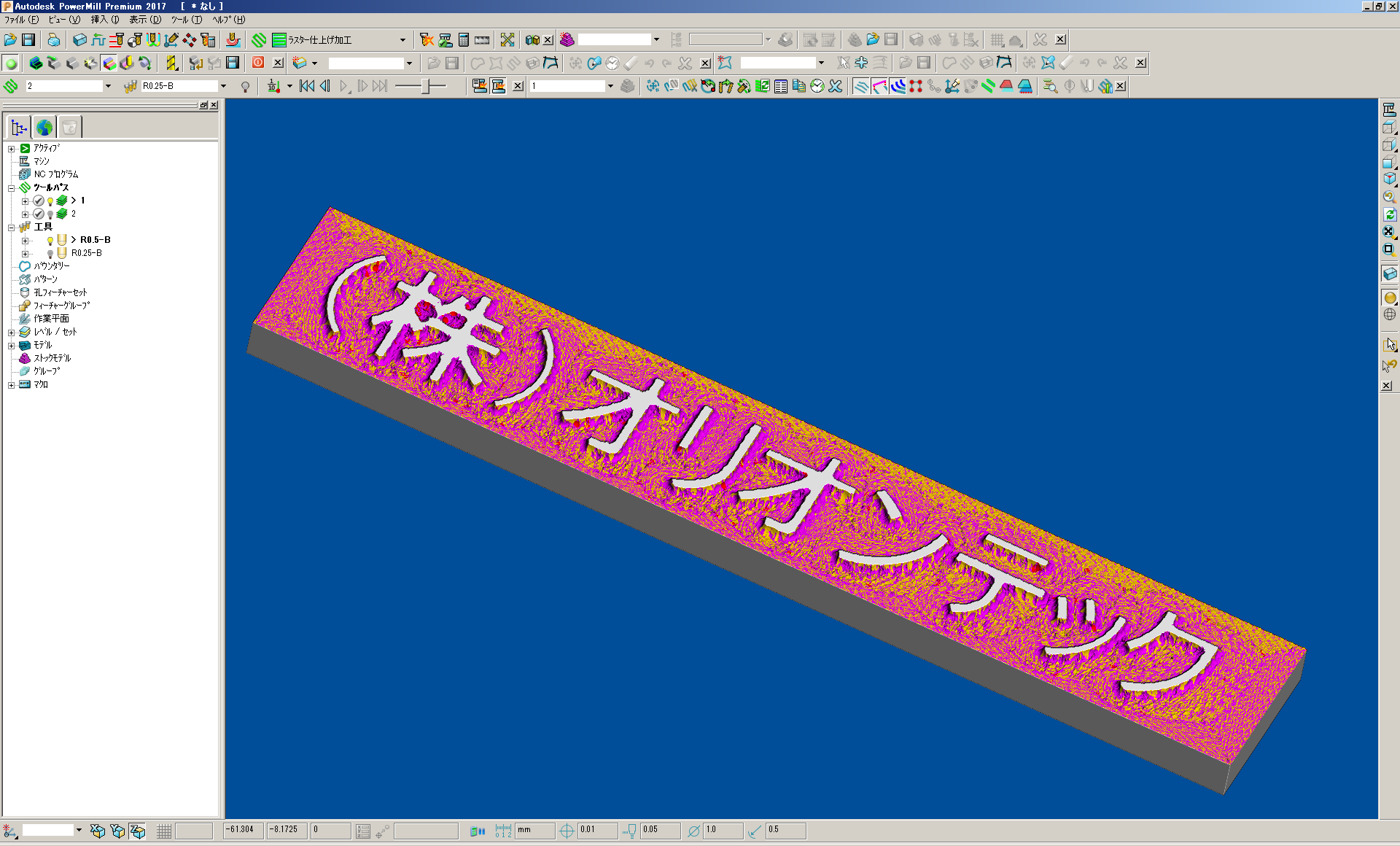Expand the モデル model tree node
Screen dimensions: 1400x846
tap(11, 345)
